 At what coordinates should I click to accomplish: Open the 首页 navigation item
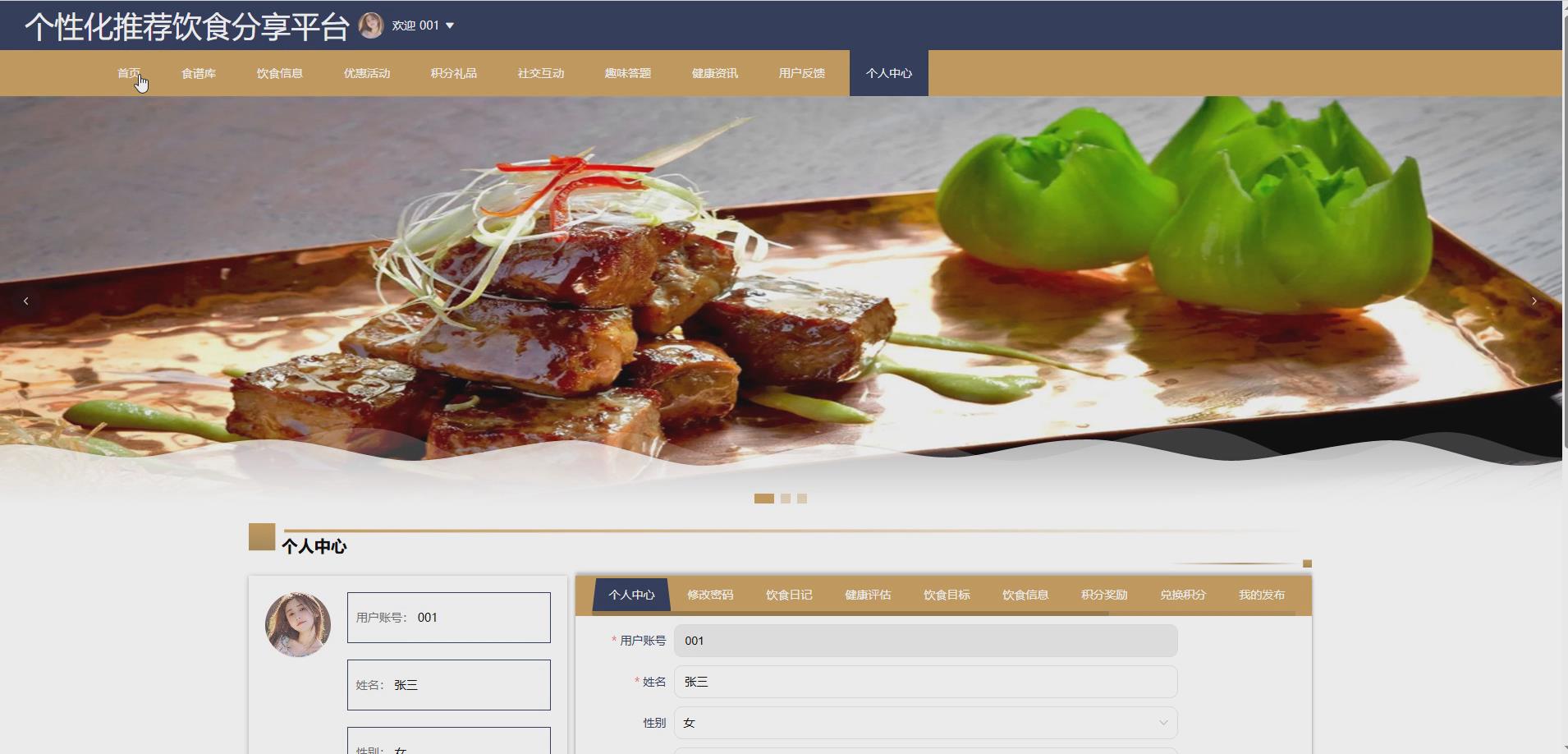(x=129, y=73)
